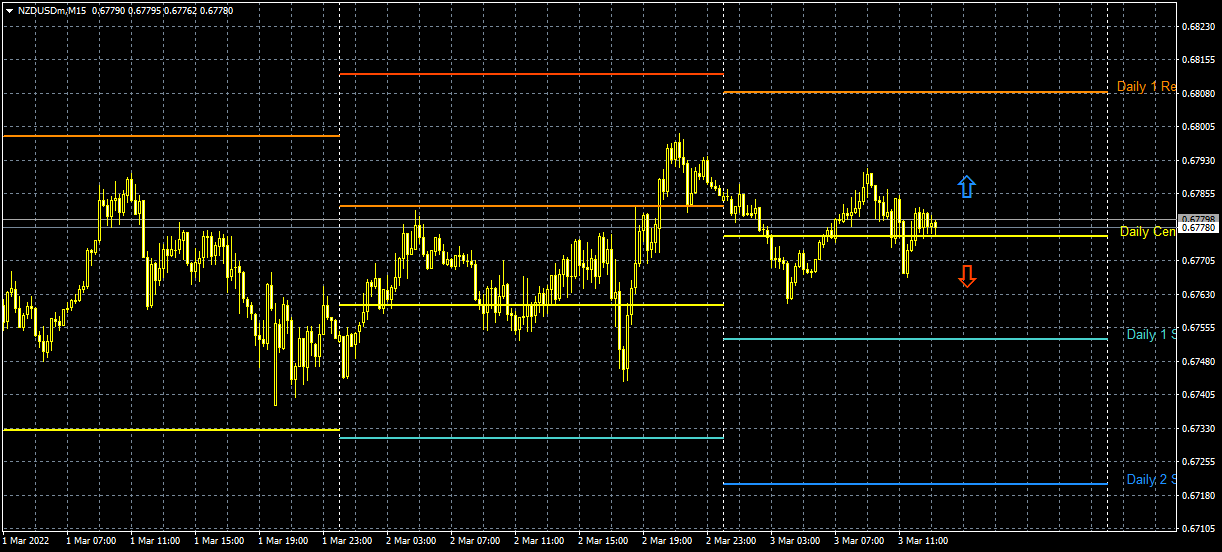1222x552 pixels.
Task: Click the 0.67798 price tag on scale
Action: coord(1198,219)
